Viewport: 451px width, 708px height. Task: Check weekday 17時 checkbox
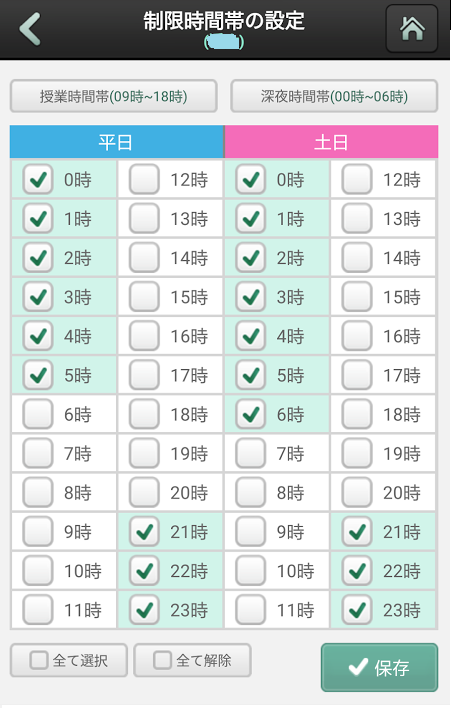pos(144,375)
